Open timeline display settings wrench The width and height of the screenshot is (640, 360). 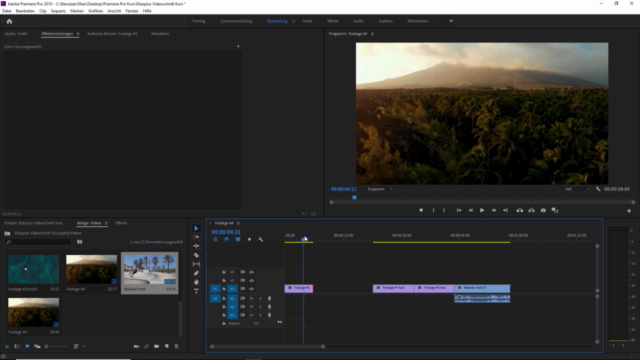click(261, 240)
